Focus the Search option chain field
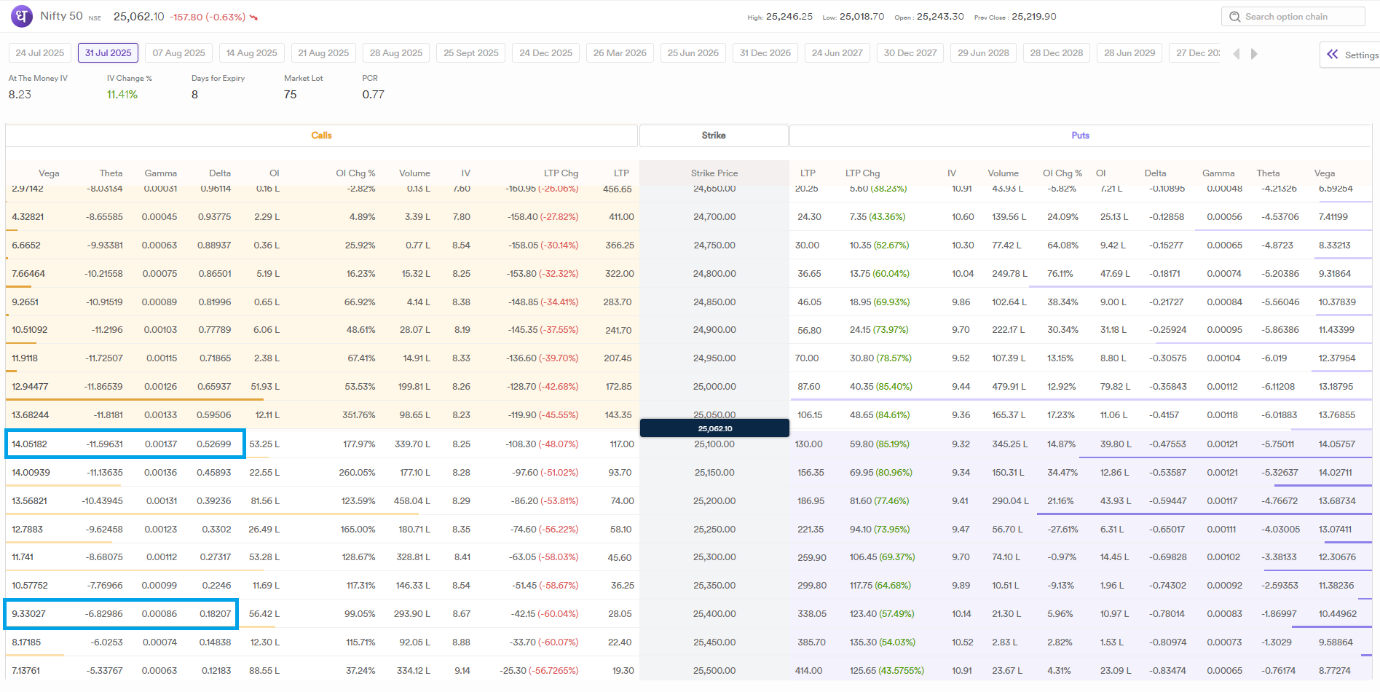 pyautogui.click(x=1293, y=17)
